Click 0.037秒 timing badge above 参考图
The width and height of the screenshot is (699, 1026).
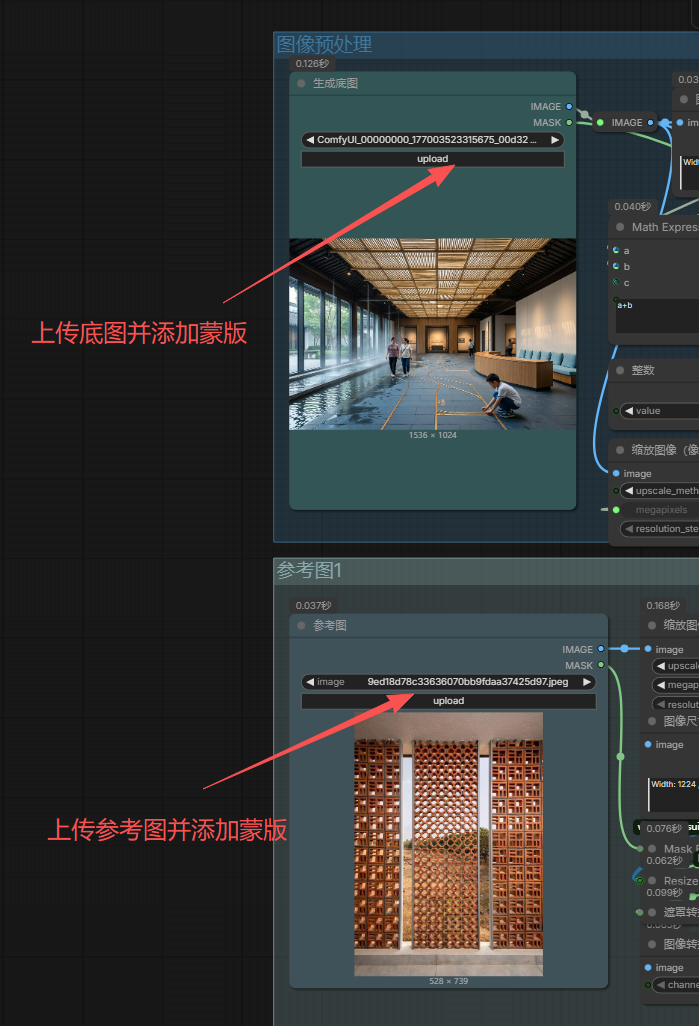click(313, 606)
